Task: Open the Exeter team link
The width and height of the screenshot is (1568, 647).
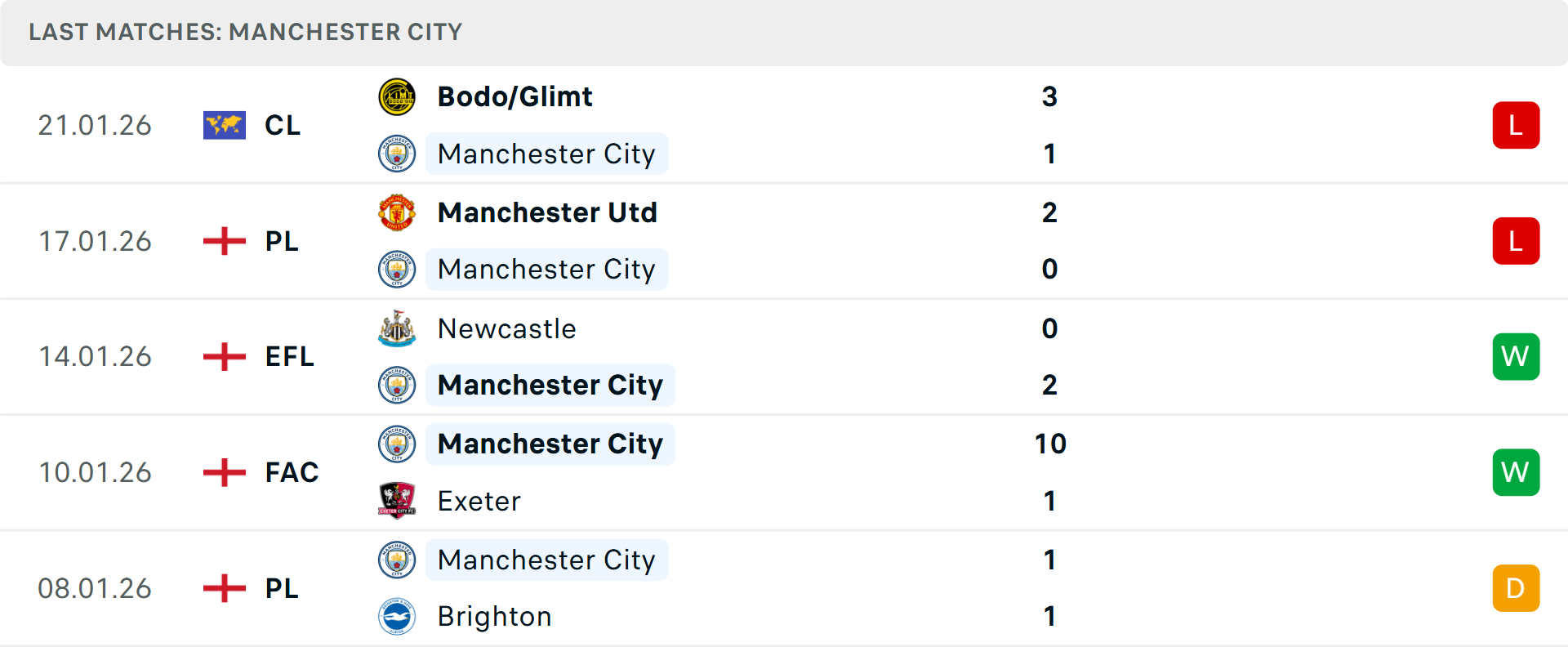Action: 479,501
